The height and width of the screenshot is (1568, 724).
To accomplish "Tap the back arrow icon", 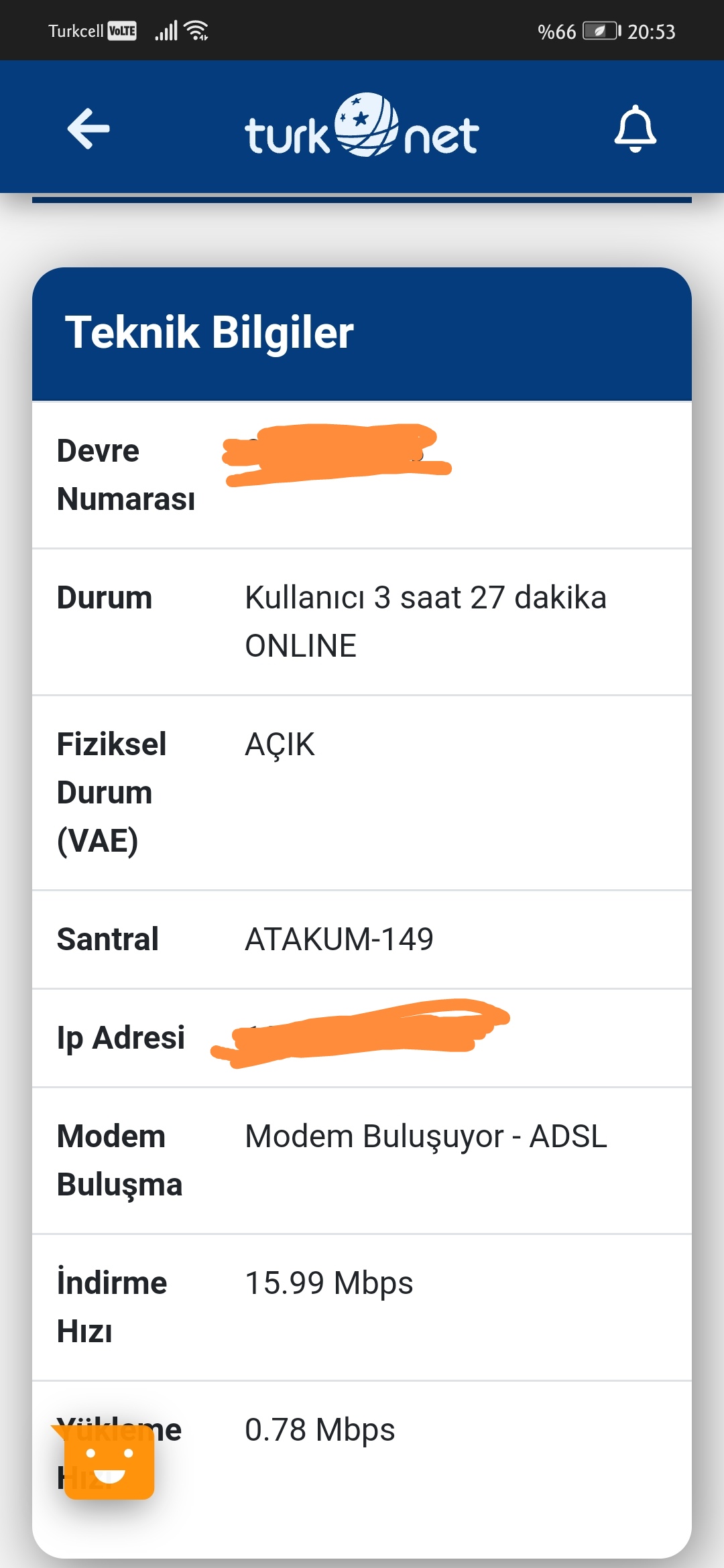I will pyautogui.click(x=88, y=128).
